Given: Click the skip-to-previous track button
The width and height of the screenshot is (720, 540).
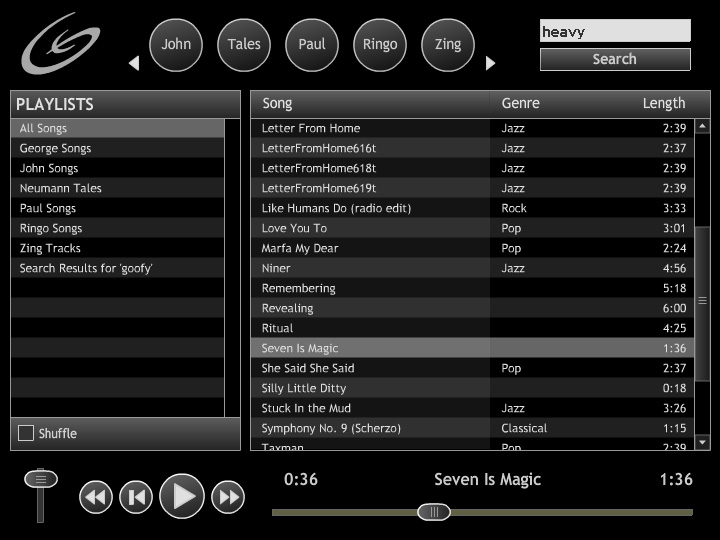Looking at the screenshot, I should (136, 497).
